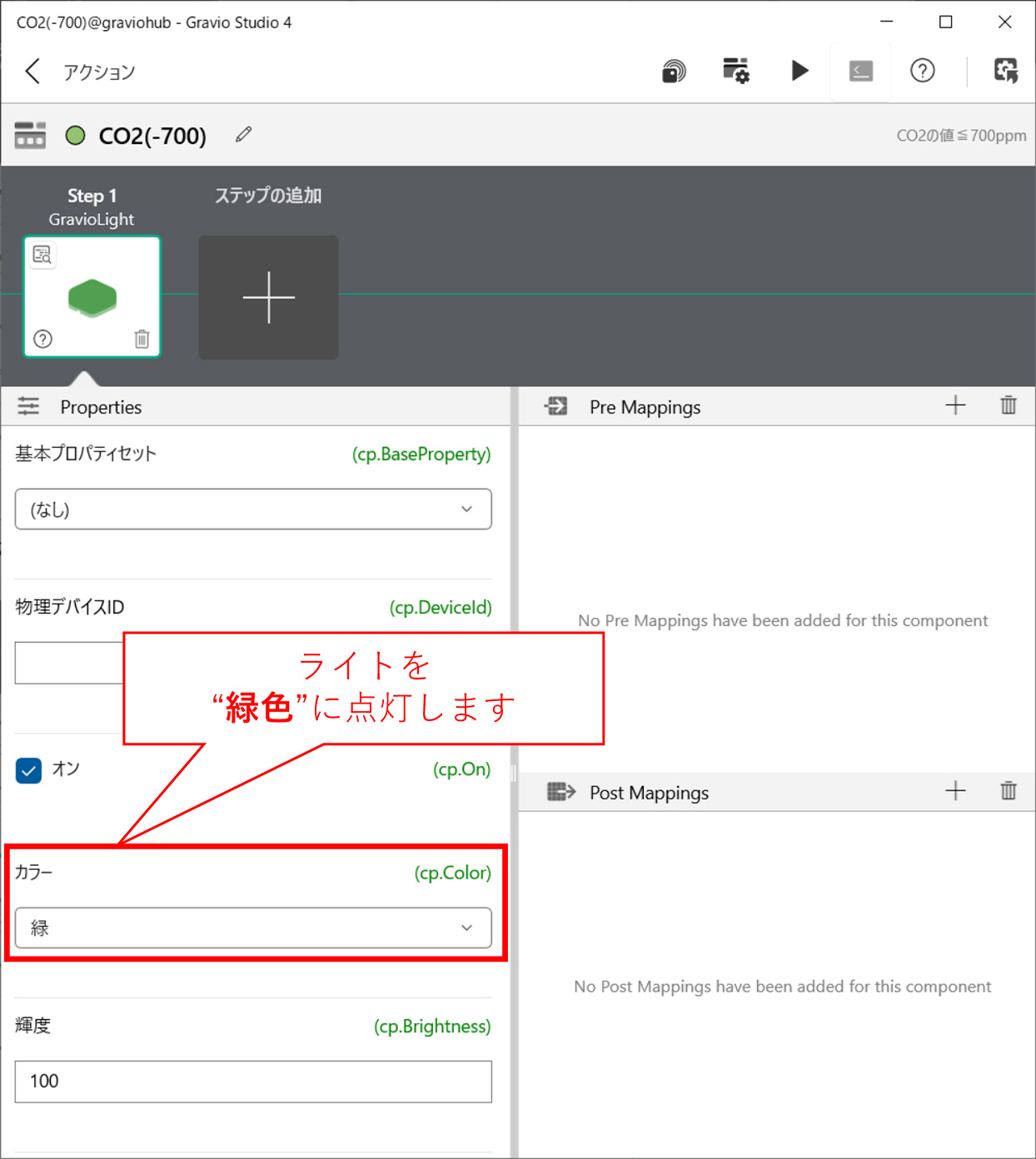This screenshot has width=1036, height=1159.
Task: Click the (cp.Brightness) label
Action: 432,1027
